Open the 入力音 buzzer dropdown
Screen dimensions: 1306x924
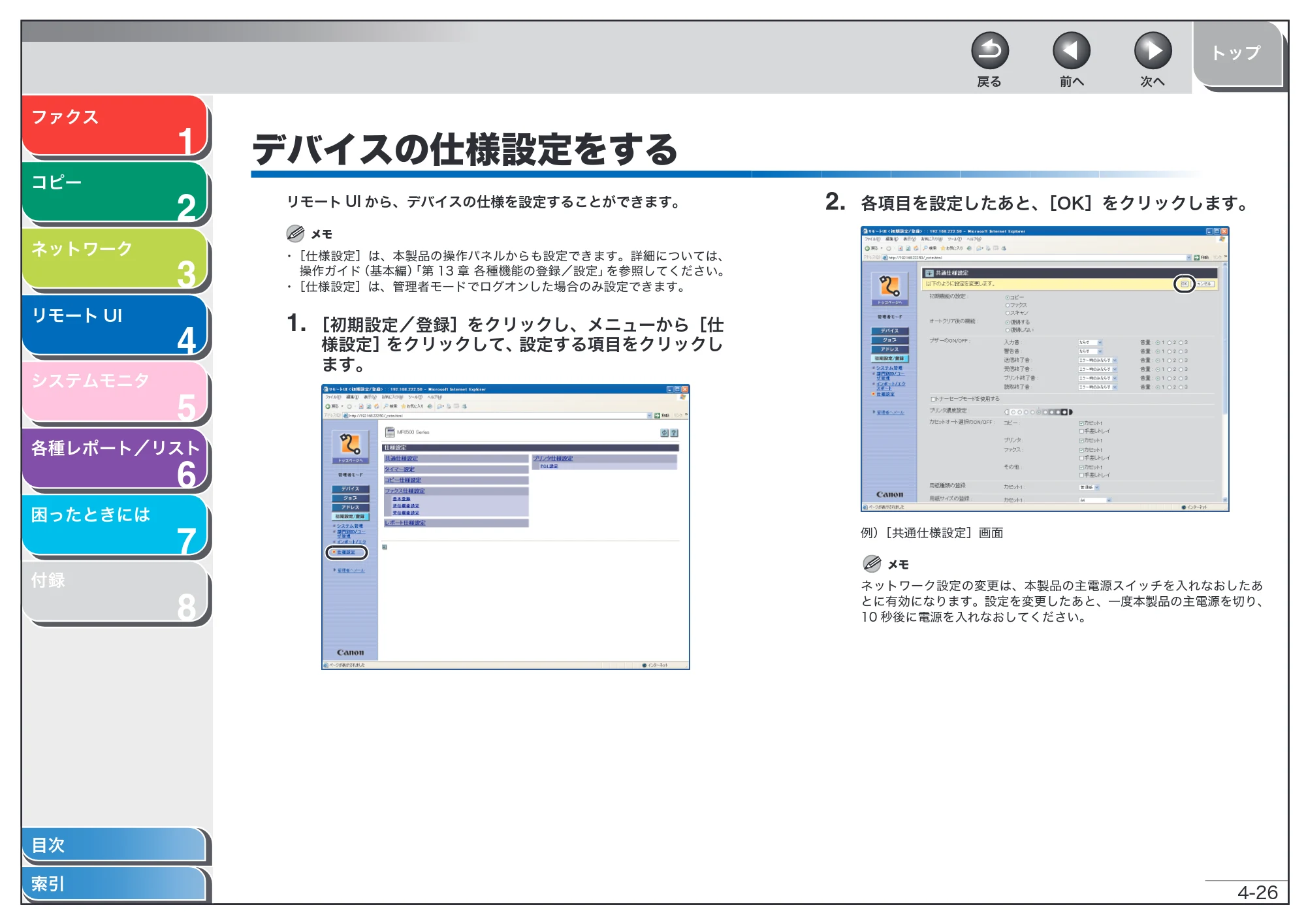[x=1091, y=342]
